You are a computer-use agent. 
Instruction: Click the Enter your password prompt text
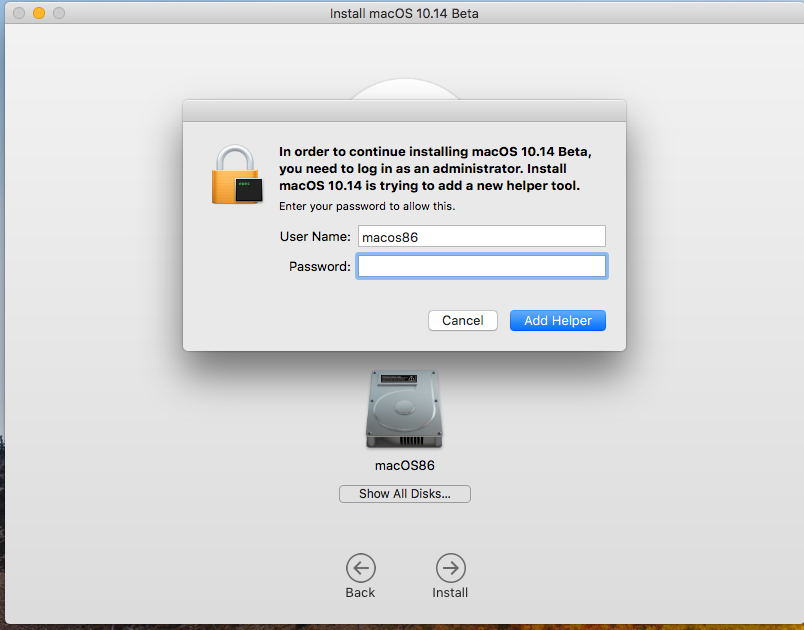point(367,206)
